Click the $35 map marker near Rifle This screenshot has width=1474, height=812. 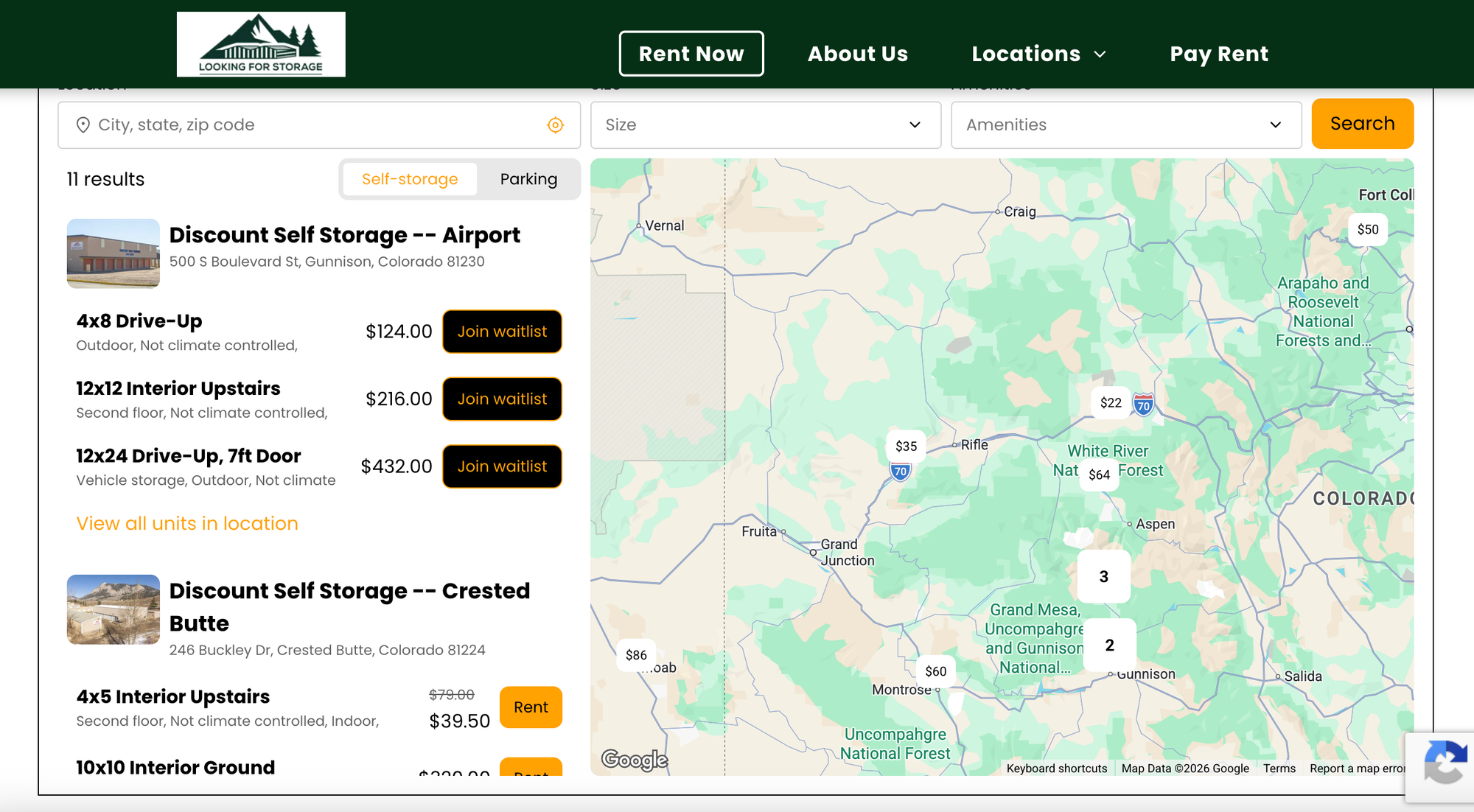[906, 446]
